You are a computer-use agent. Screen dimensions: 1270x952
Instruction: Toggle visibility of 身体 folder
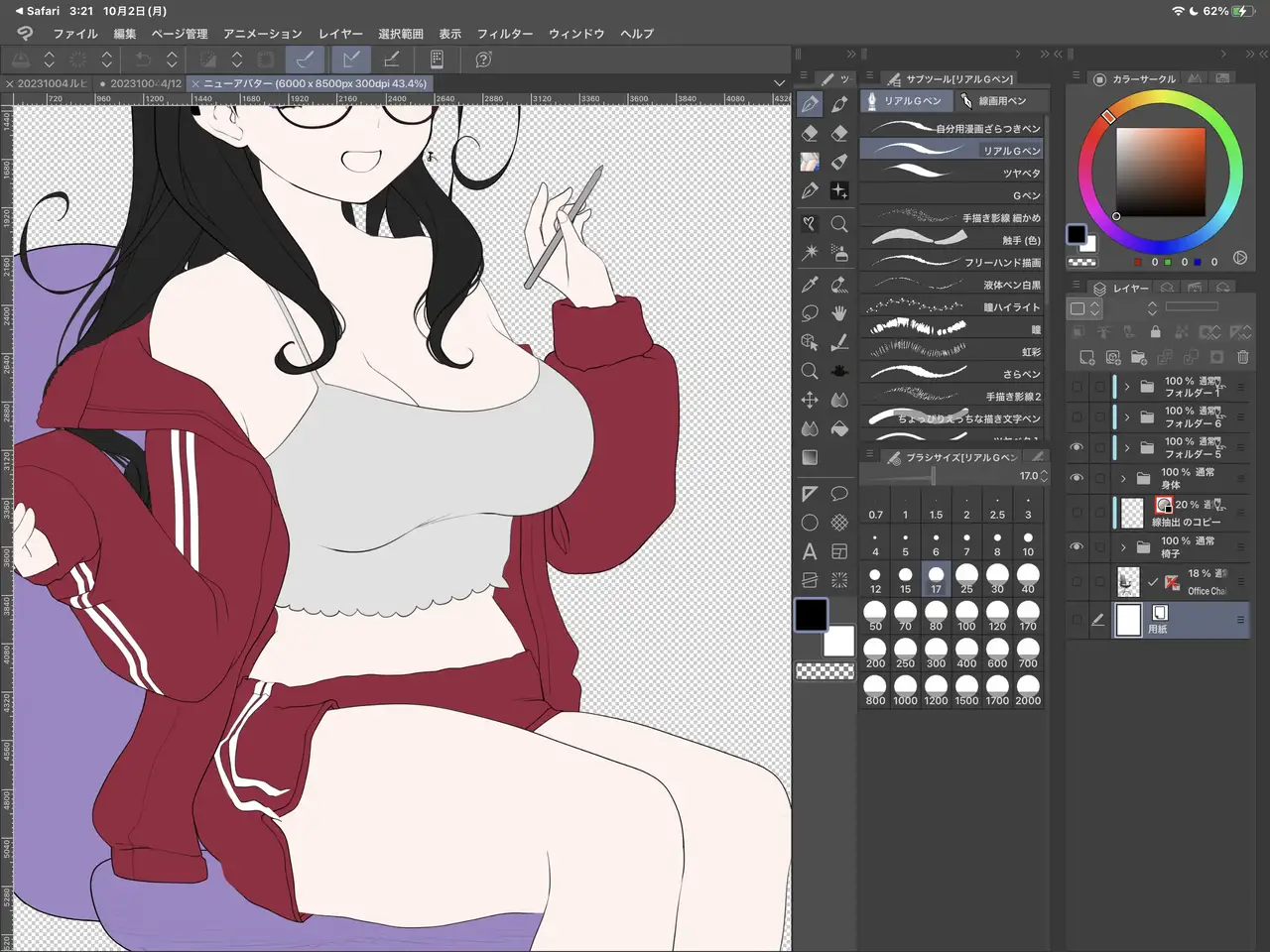(x=1077, y=478)
